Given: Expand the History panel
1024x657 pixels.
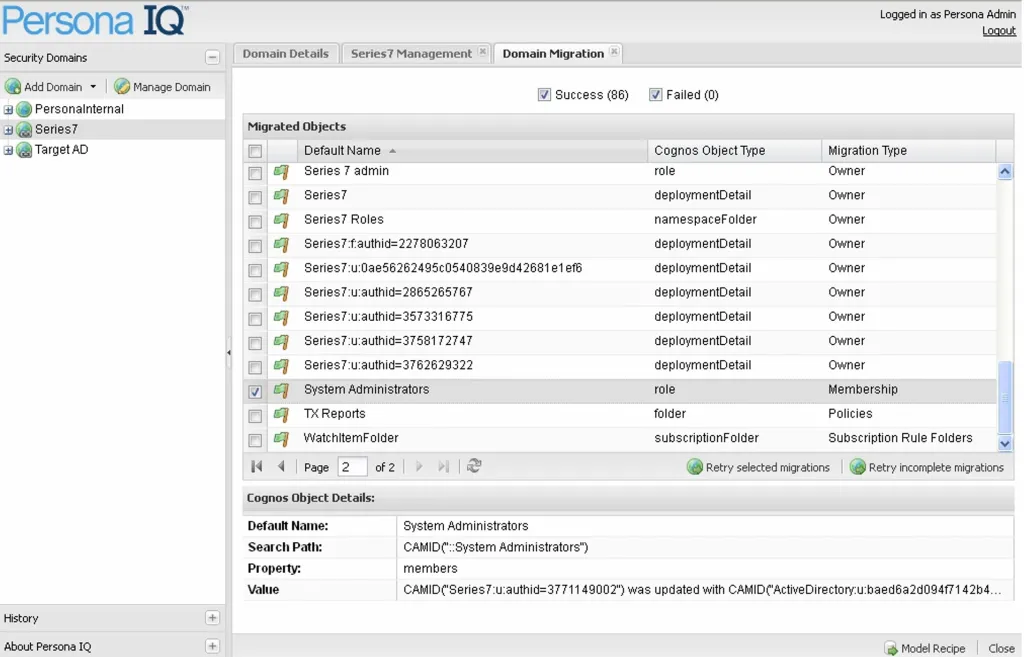Looking at the screenshot, I should point(212,618).
